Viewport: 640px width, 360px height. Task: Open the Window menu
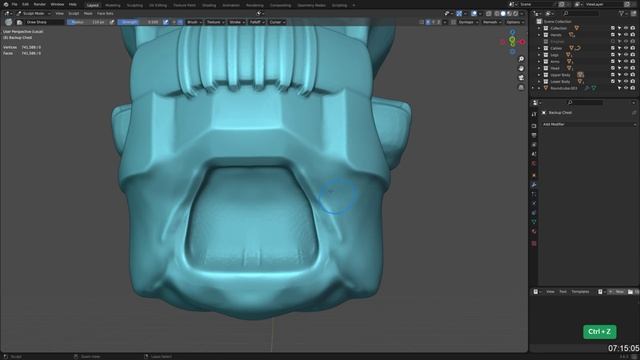click(57, 4)
